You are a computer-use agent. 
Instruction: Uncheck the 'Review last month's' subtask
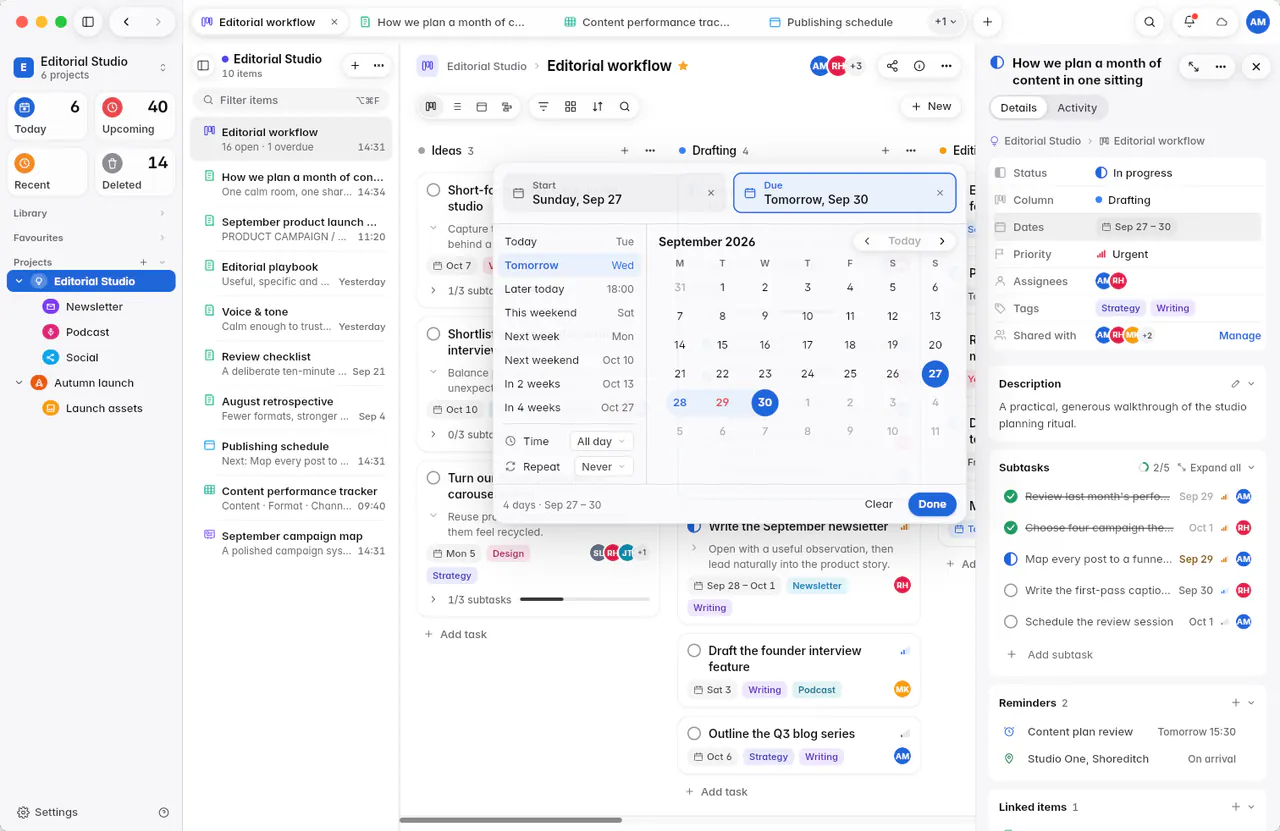(x=1010, y=497)
